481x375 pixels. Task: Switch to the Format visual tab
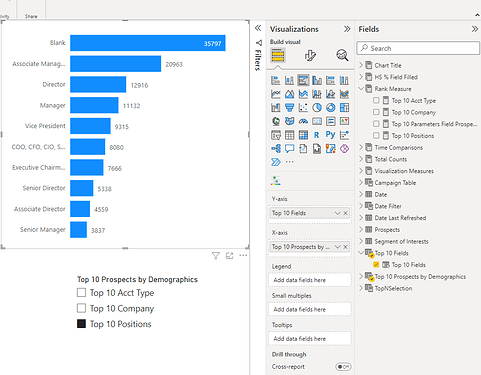coord(310,55)
